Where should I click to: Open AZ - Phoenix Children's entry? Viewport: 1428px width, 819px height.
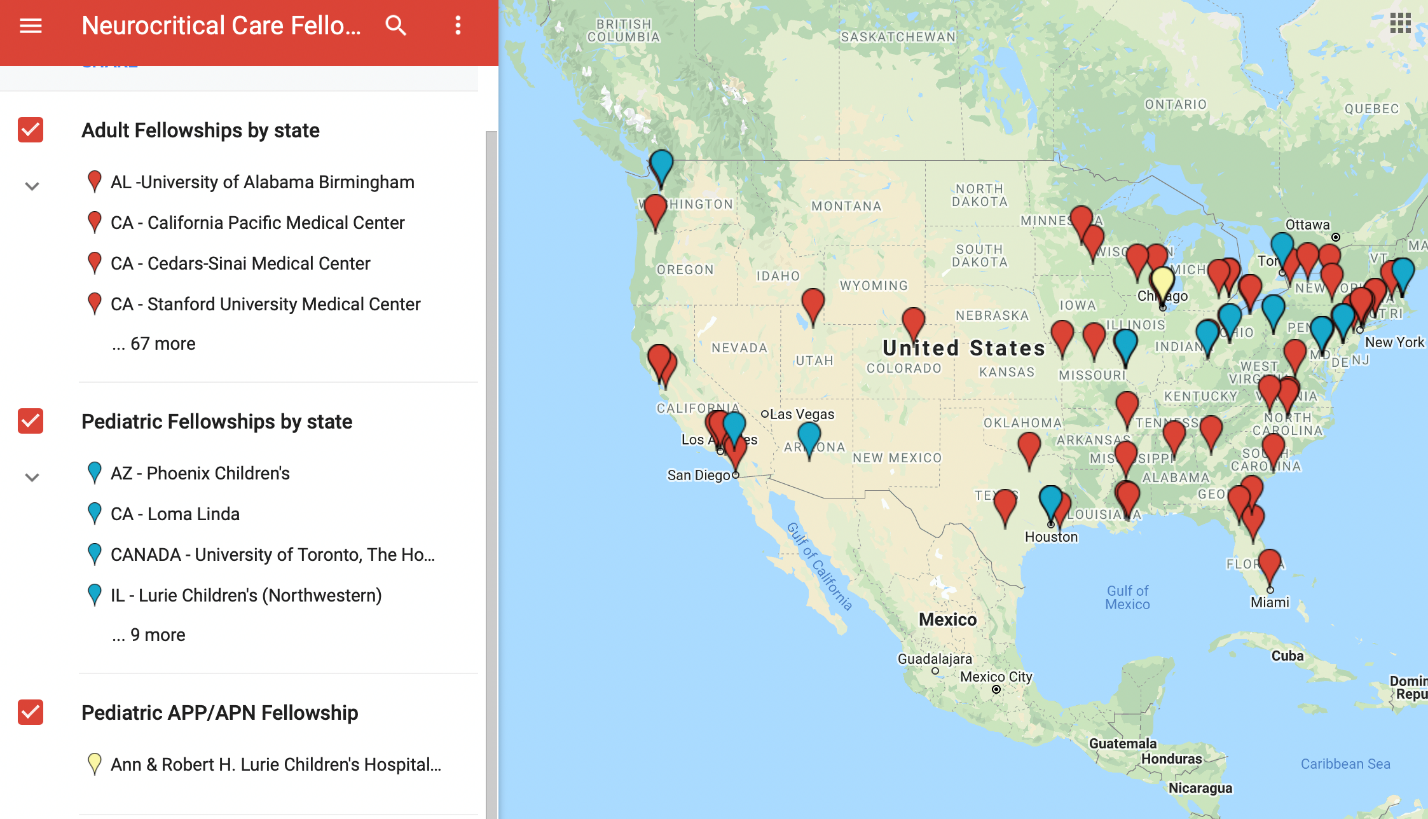click(x=200, y=473)
